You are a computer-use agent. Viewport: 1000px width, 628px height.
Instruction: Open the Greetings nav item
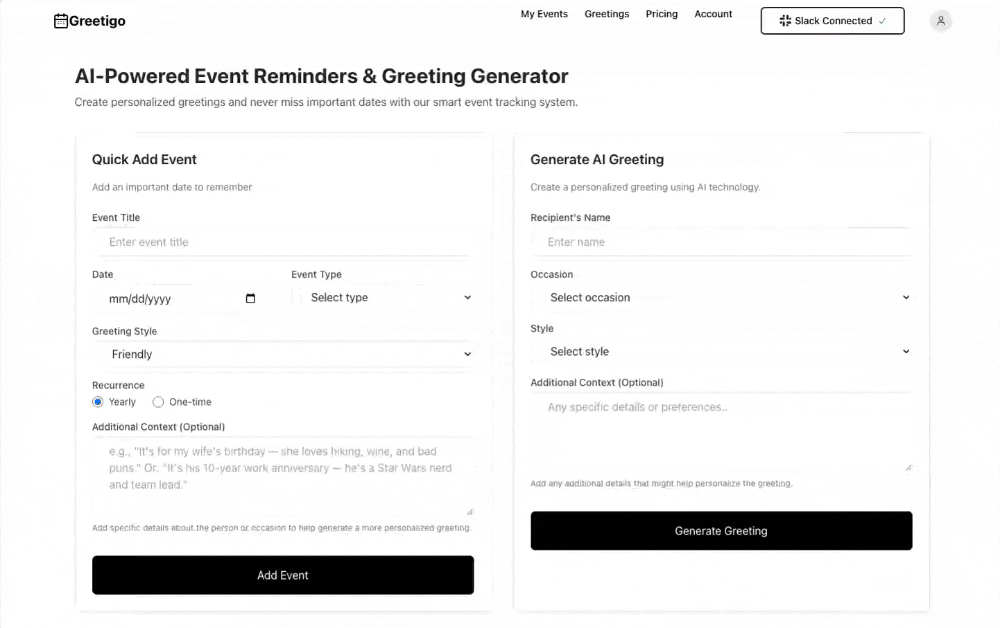[607, 14]
